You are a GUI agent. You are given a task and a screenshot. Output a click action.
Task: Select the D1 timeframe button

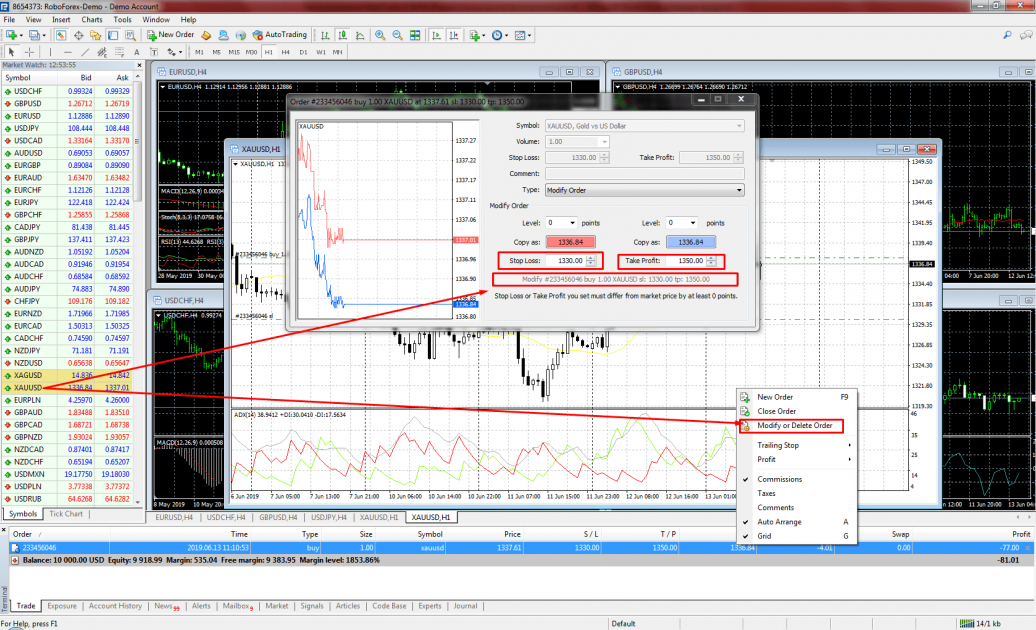click(x=303, y=52)
